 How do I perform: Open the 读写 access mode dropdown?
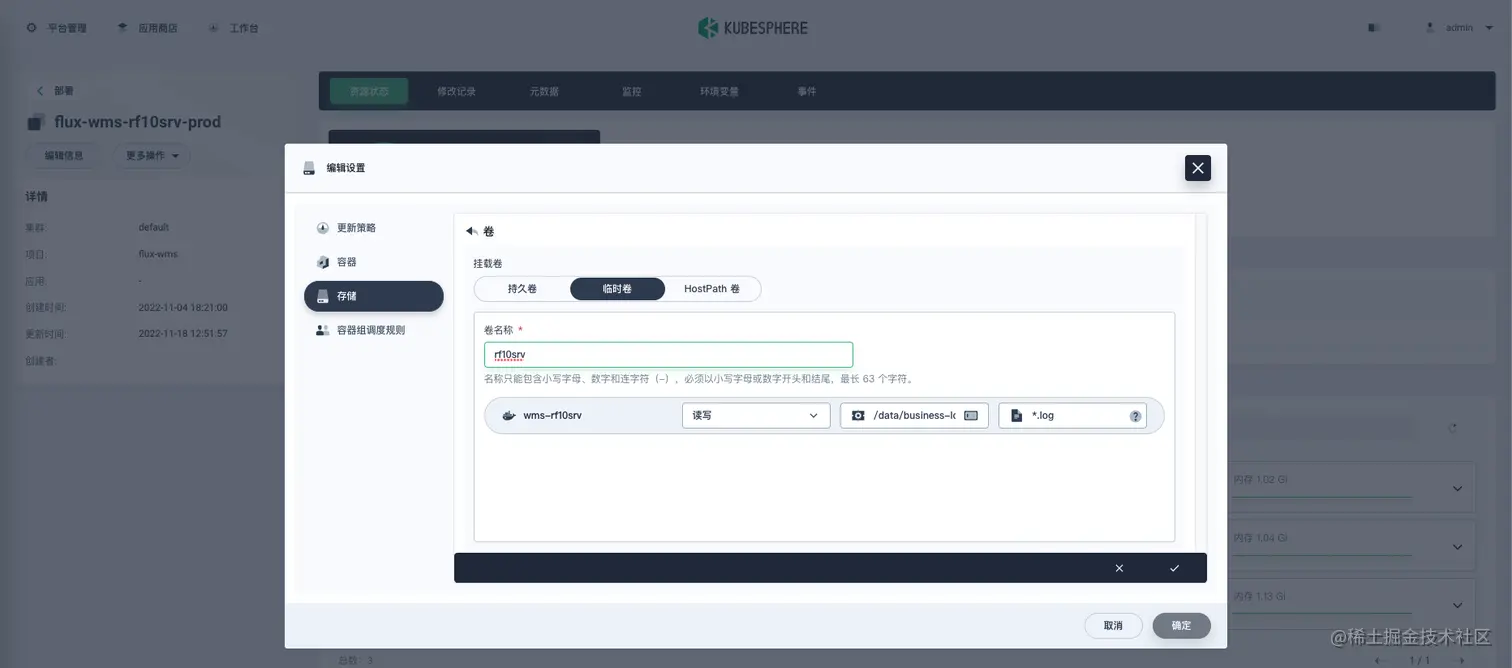756,415
